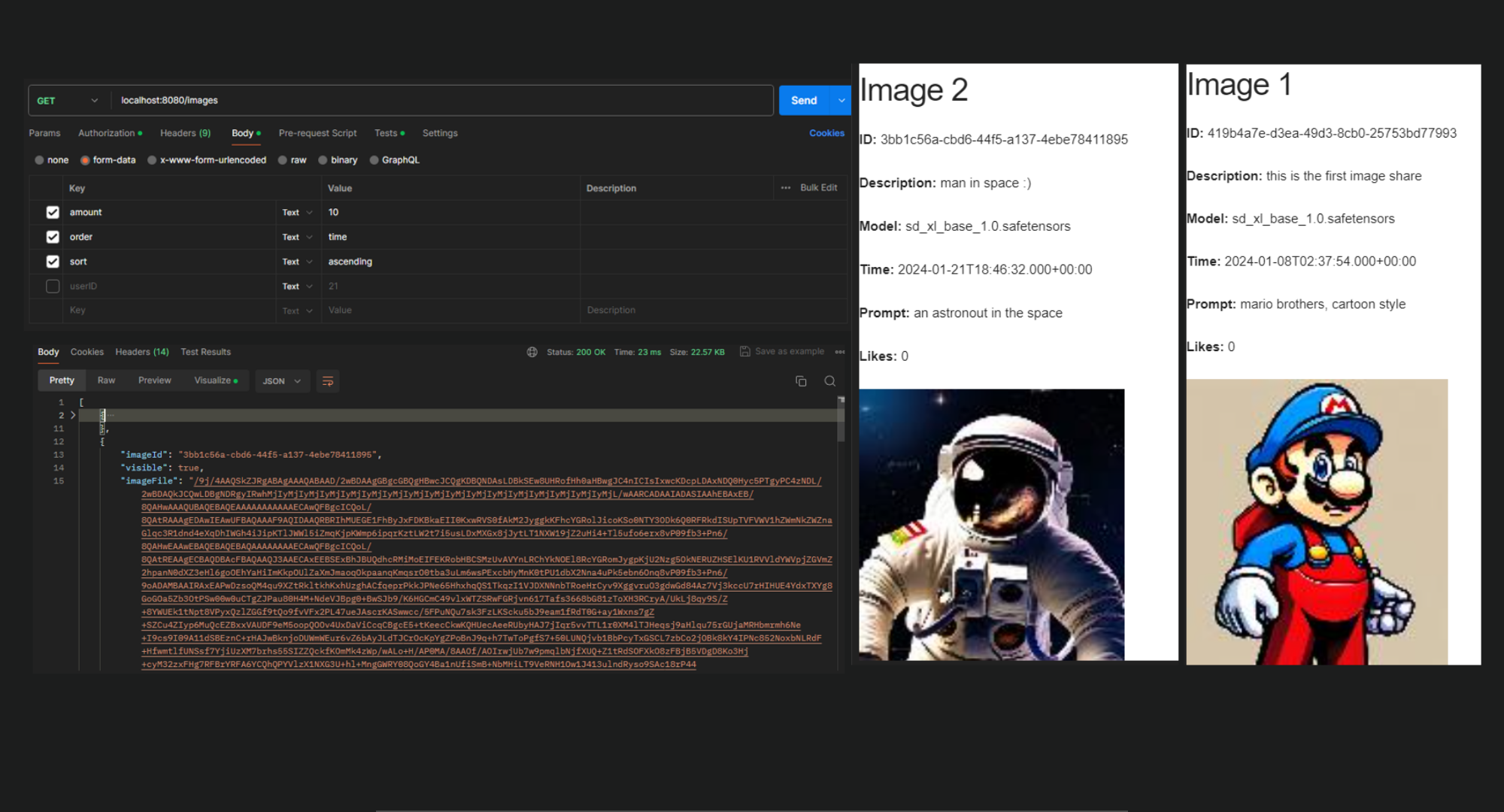The height and width of the screenshot is (812, 1504).
Task: Select the raw body type radio
Action: 283,160
